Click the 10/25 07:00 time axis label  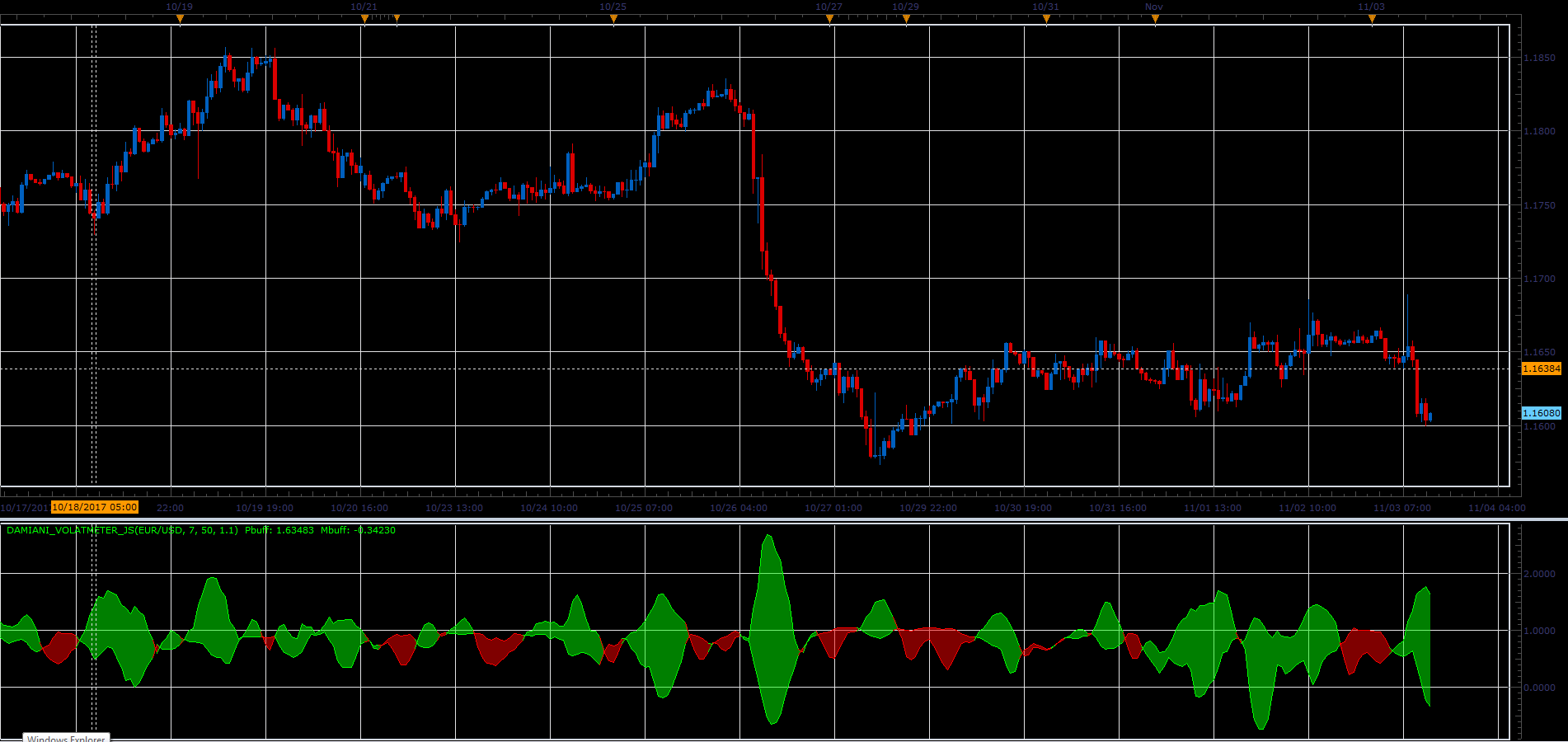[644, 508]
